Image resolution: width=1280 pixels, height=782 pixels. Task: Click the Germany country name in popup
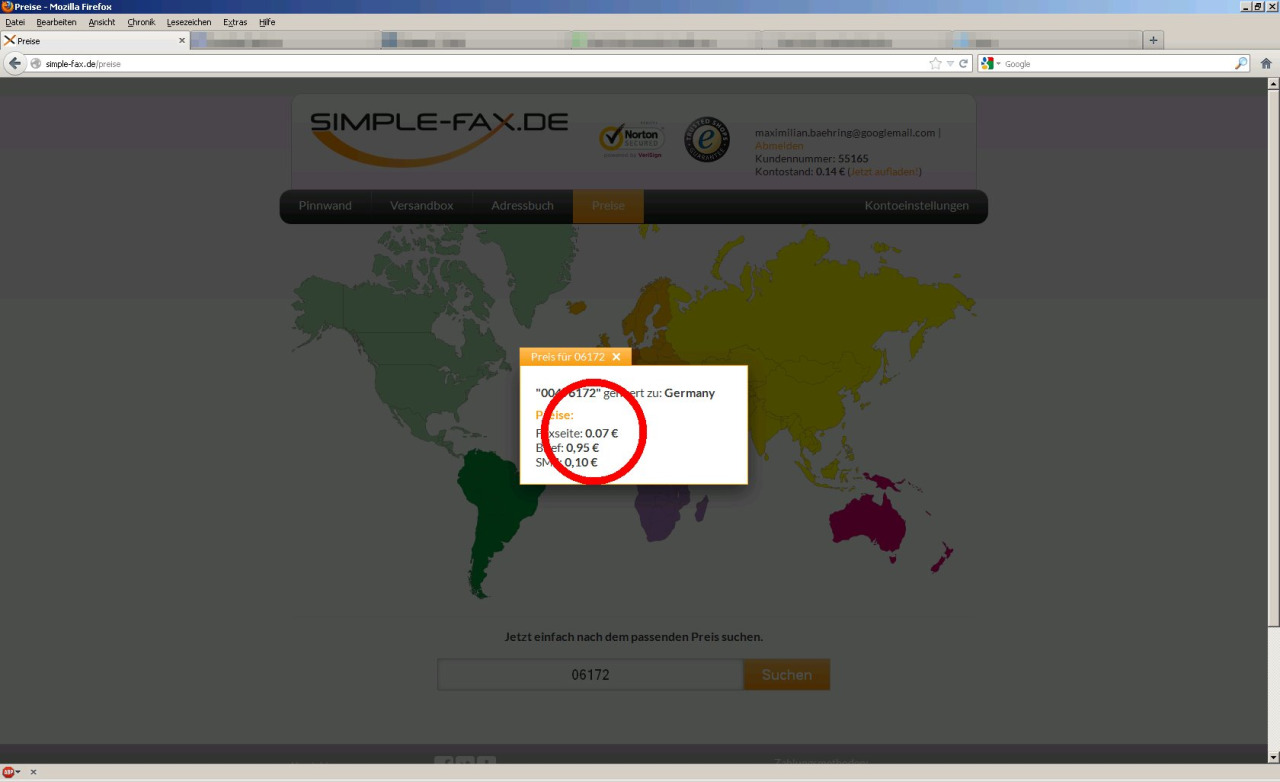pos(690,393)
